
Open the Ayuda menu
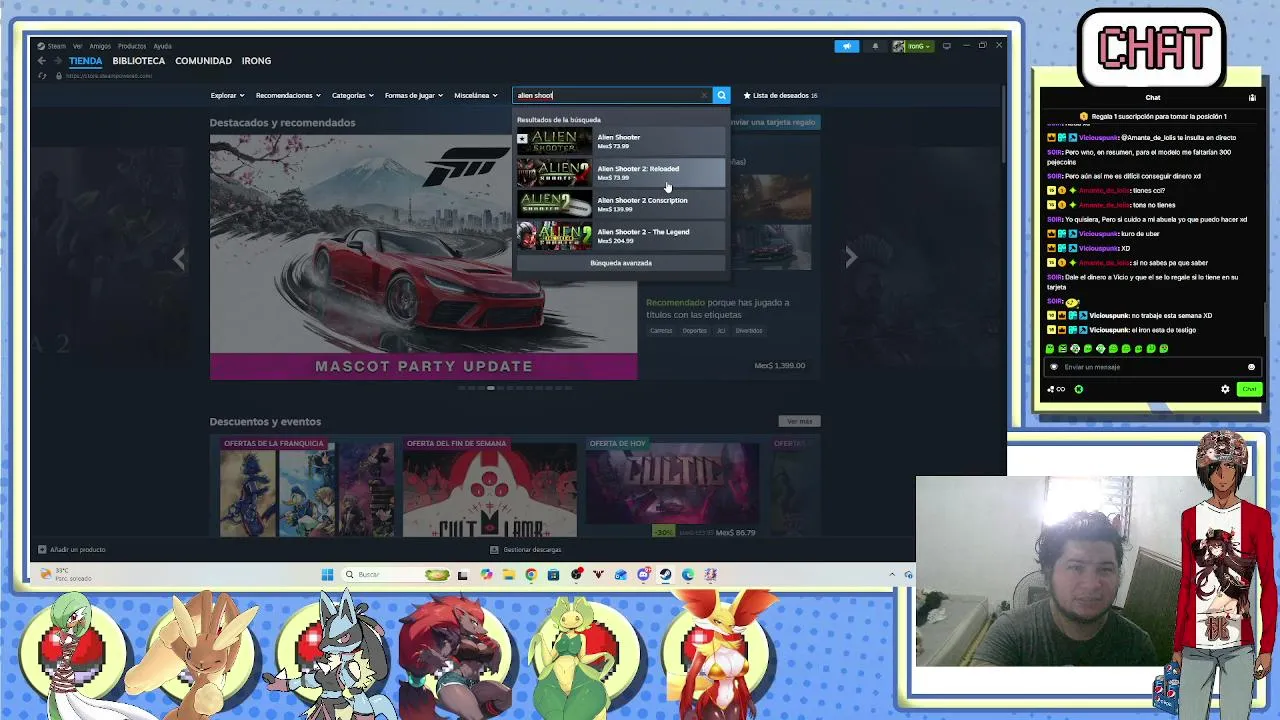tap(162, 46)
